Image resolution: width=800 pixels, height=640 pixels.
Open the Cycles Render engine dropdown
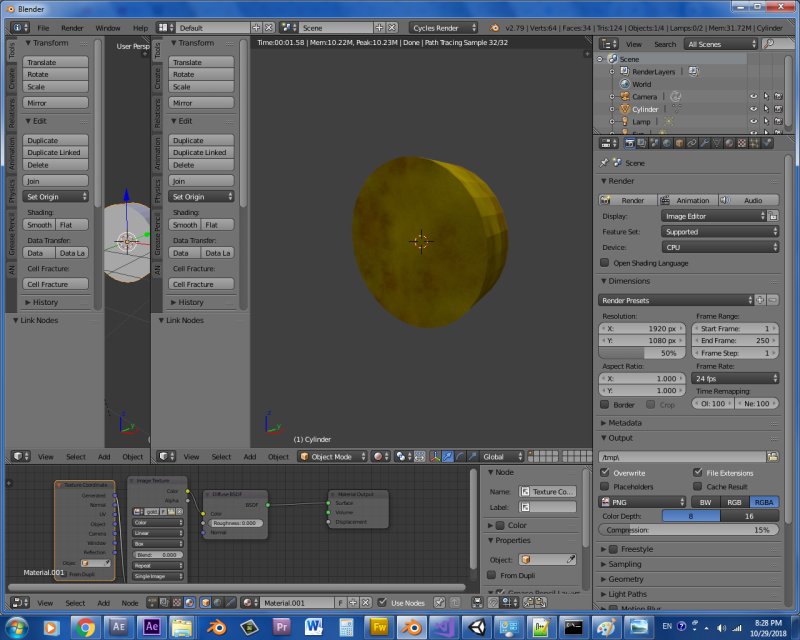[444, 28]
